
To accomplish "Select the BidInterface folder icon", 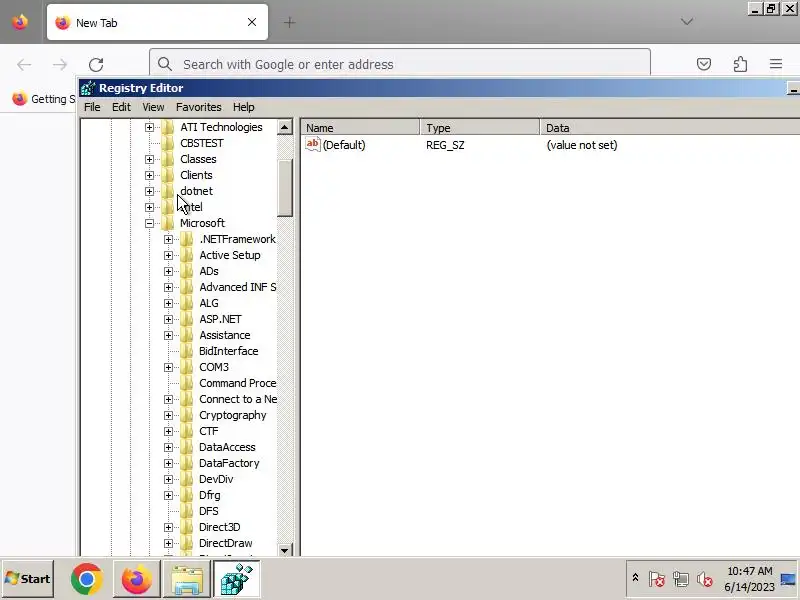I will pyautogui.click(x=187, y=351).
